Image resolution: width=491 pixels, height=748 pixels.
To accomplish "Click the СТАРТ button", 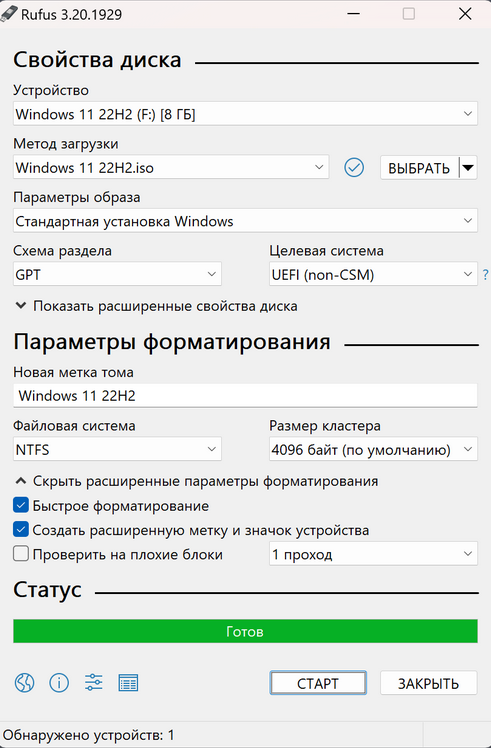I will 318,683.
